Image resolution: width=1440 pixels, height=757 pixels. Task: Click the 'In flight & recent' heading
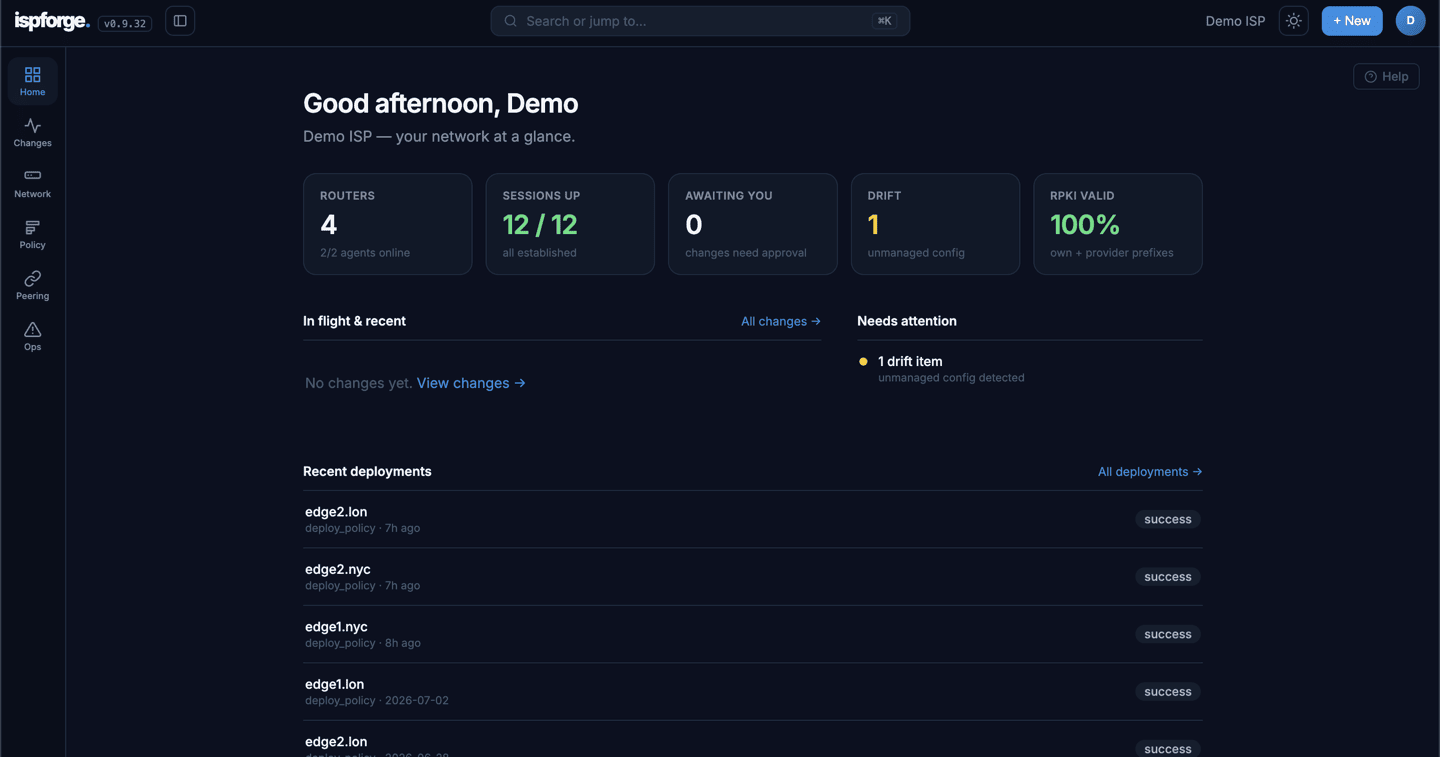pyautogui.click(x=354, y=321)
